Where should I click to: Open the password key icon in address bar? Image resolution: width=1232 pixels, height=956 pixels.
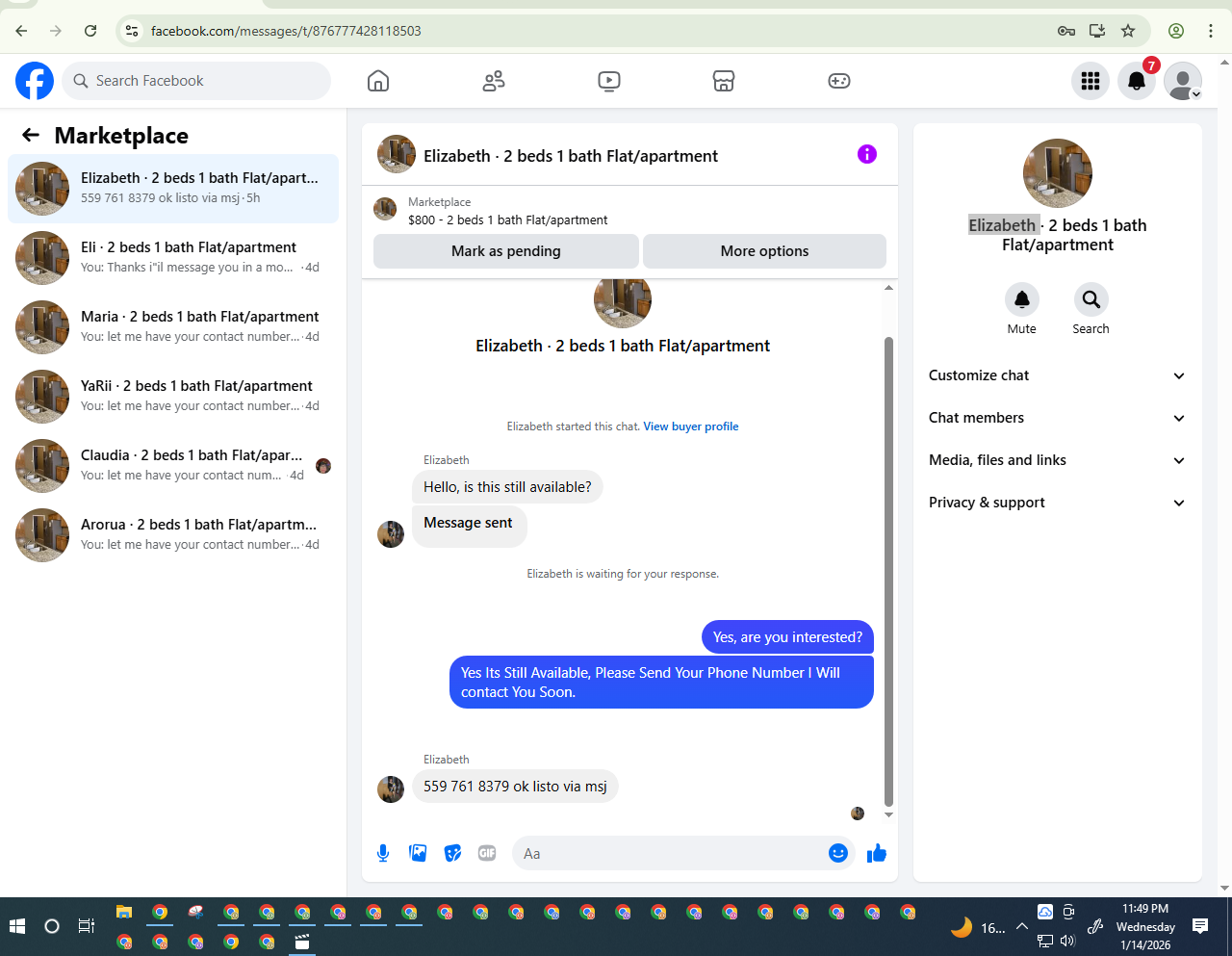[1066, 31]
